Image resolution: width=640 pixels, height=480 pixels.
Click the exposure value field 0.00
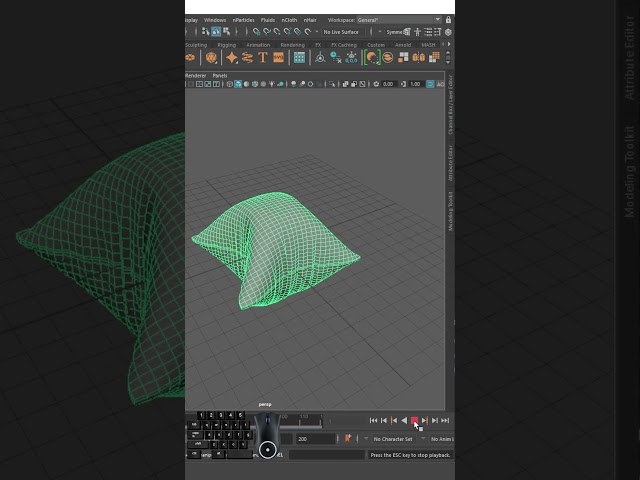(389, 84)
